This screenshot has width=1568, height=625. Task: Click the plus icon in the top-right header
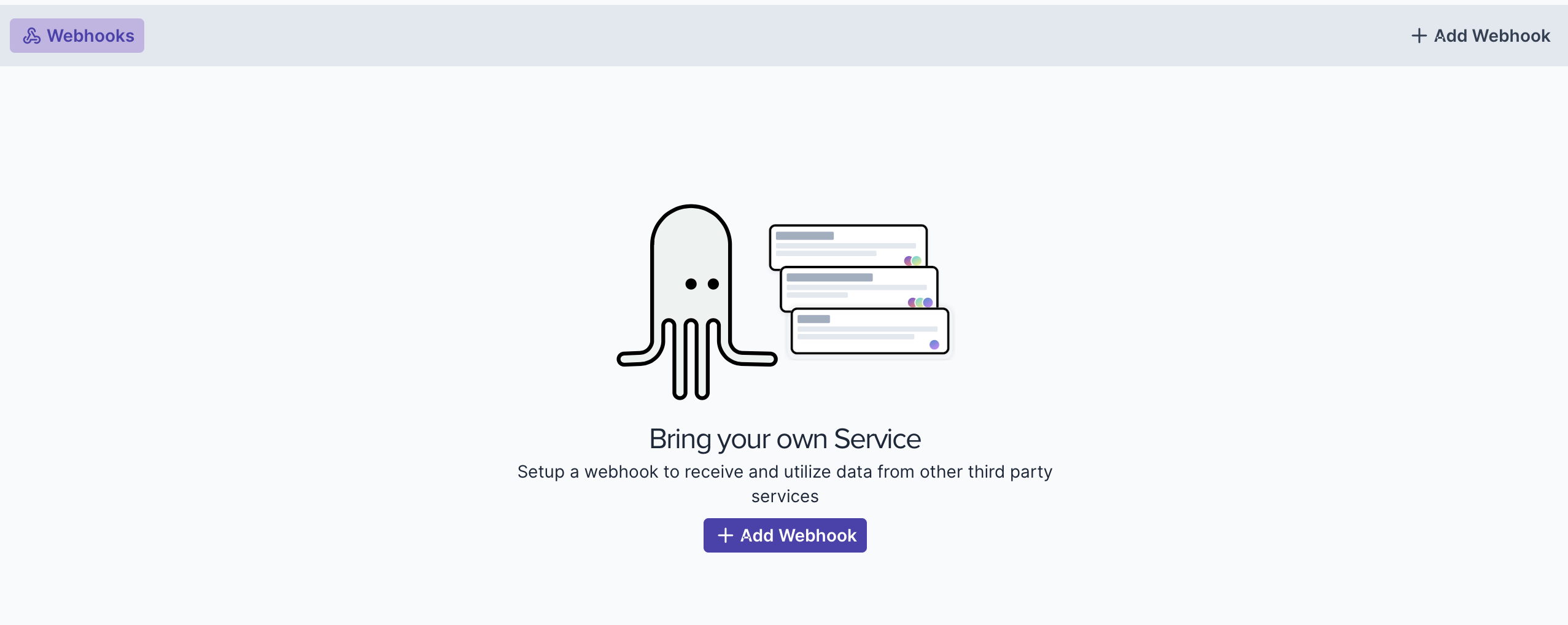click(x=1419, y=36)
